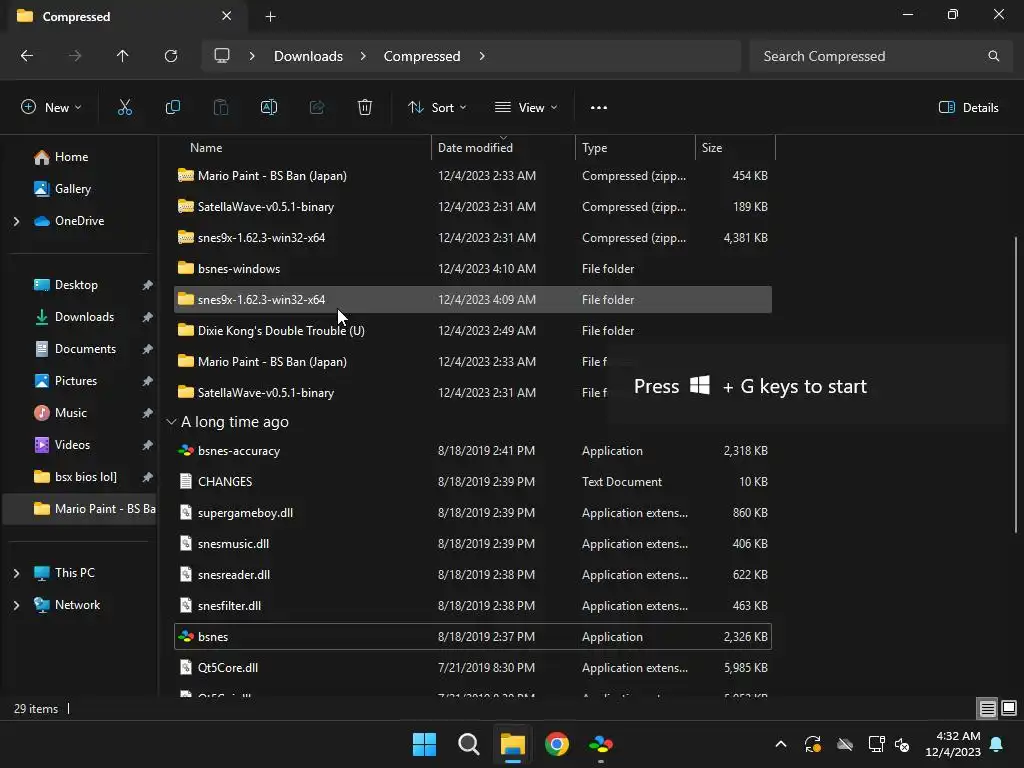Open the View layout dropdown
The height and width of the screenshot is (768, 1024).
pos(526,108)
